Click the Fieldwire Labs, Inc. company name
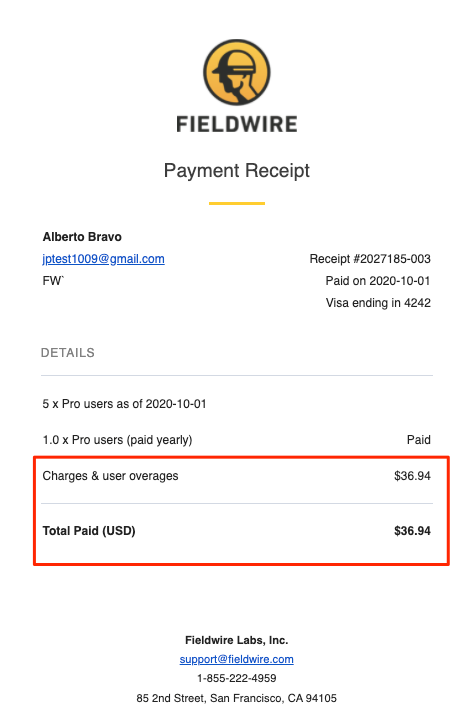The width and height of the screenshot is (469, 711). tap(236, 640)
